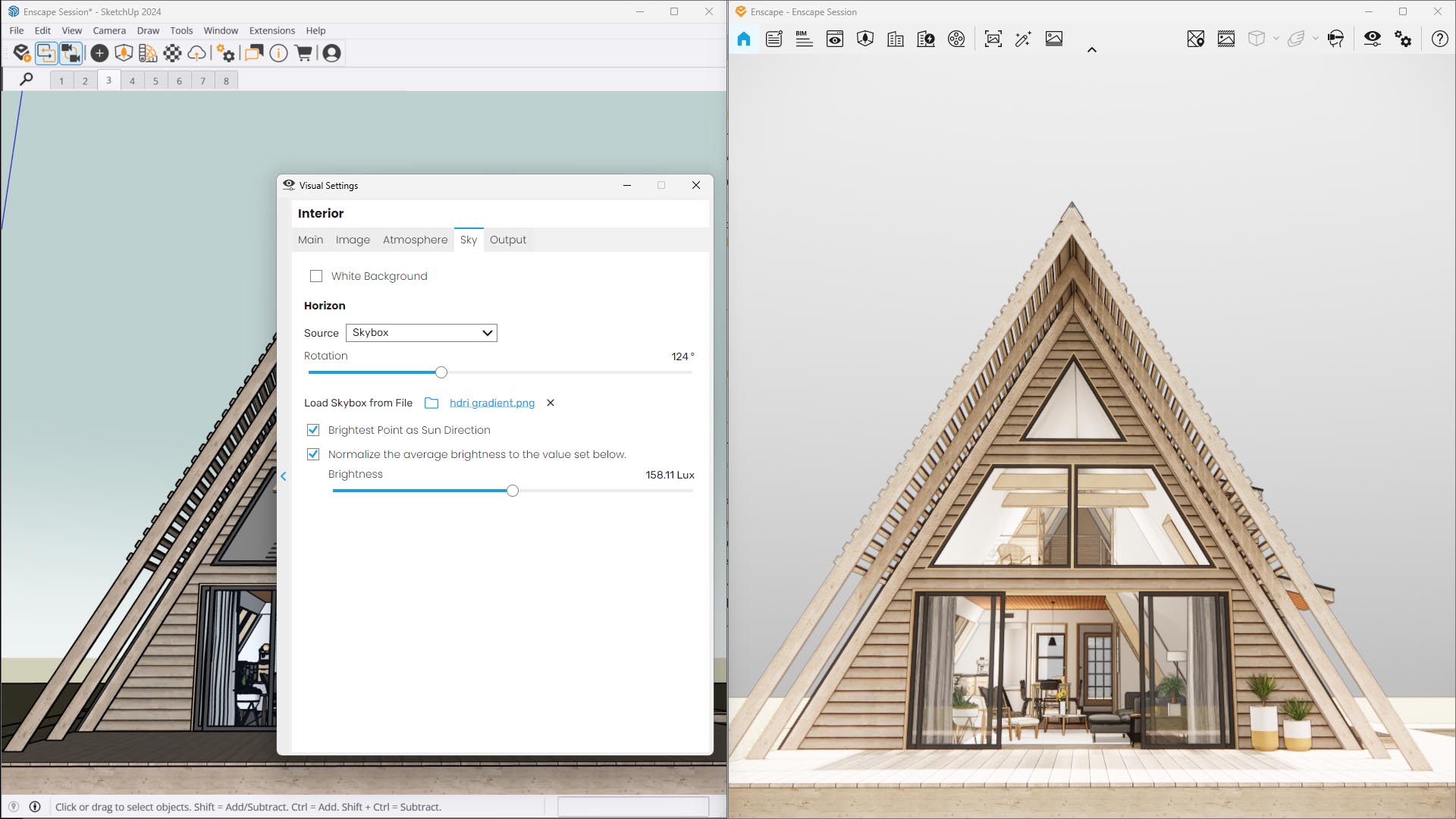The height and width of the screenshot is (819, 1456).
Task: Collapse the Enscape toolbar with the chevron
Action: pyautogui.click(x=1092, y=50)
